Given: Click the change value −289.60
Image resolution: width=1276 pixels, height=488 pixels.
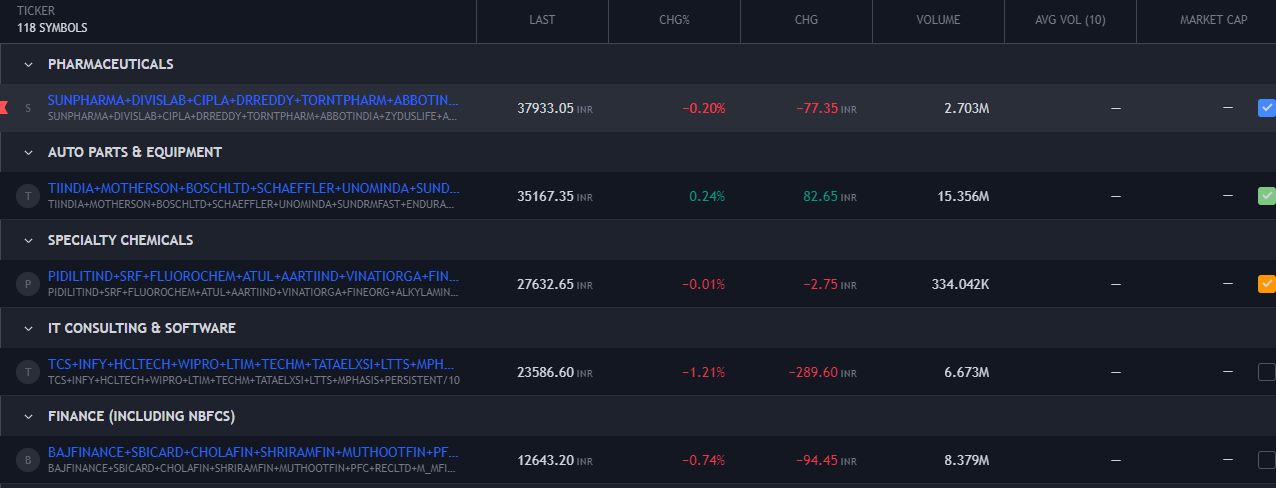Looking at the screenshot, I should pyautogui.click(x=813, y=372).
